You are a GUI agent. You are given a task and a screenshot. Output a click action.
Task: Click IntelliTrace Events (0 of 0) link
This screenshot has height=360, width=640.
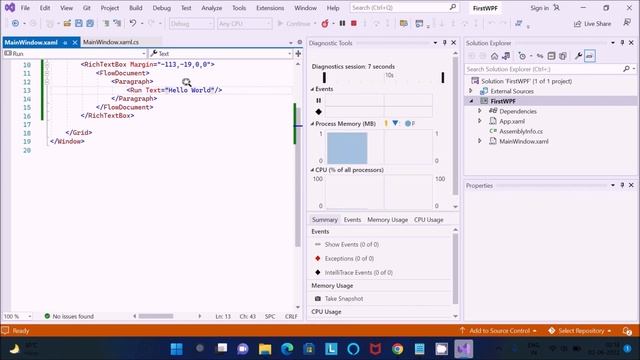coord(358,272)
